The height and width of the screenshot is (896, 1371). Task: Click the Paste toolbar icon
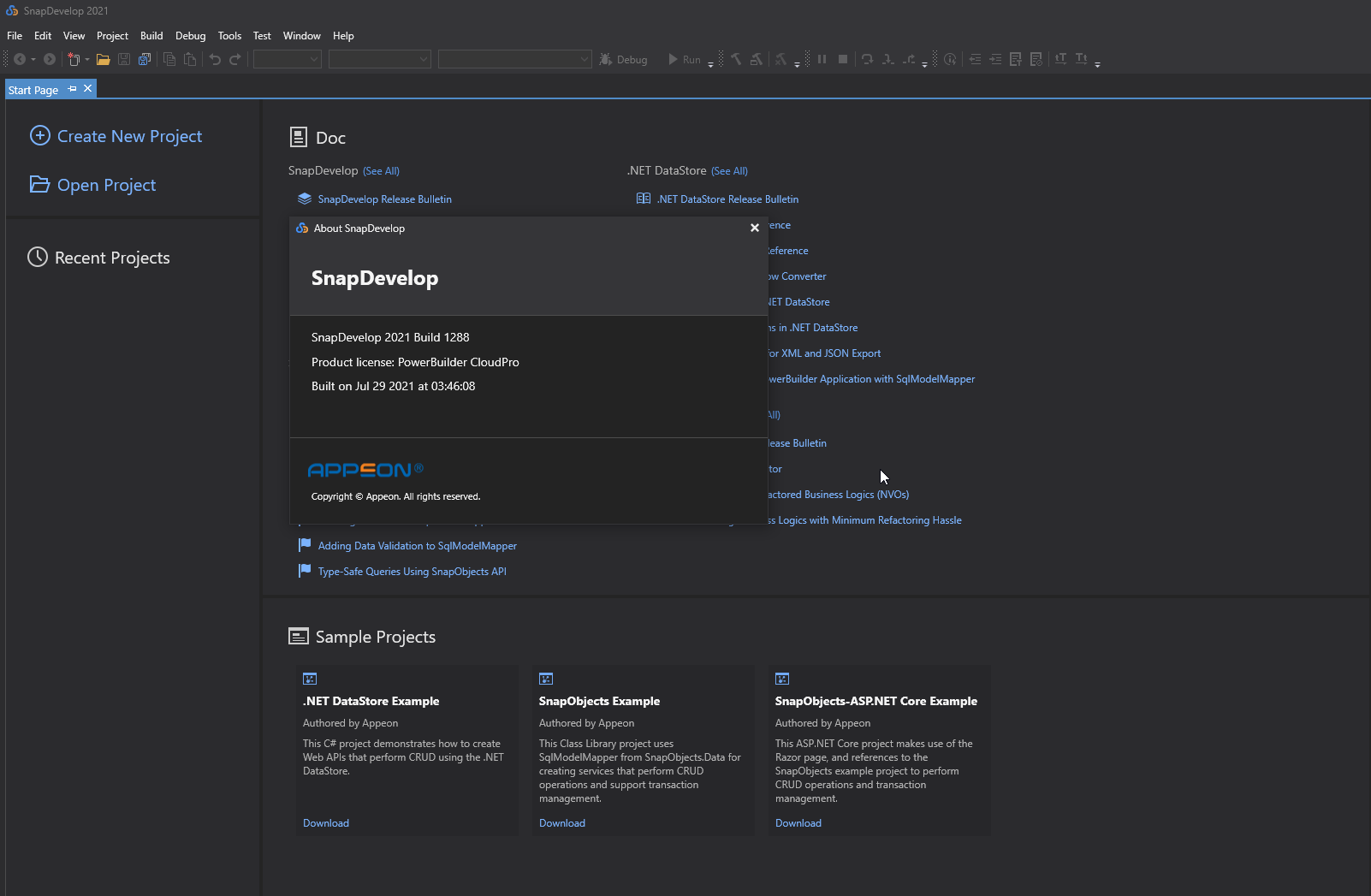(190, 59)
